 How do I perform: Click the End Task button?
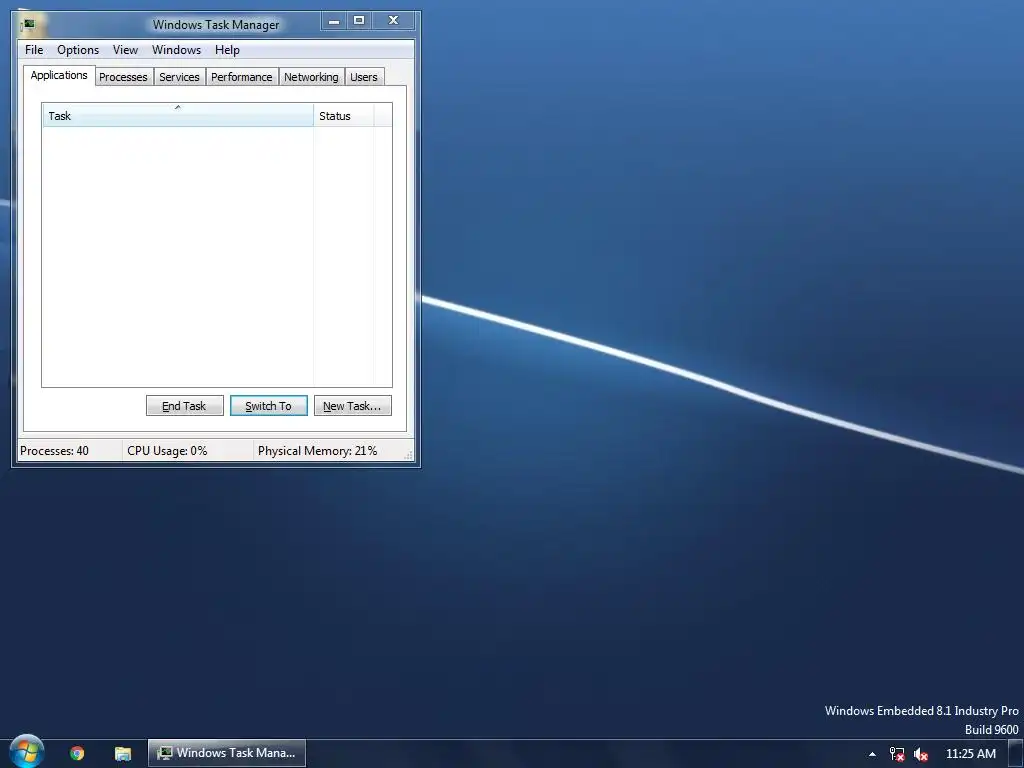tap(185, 406)
